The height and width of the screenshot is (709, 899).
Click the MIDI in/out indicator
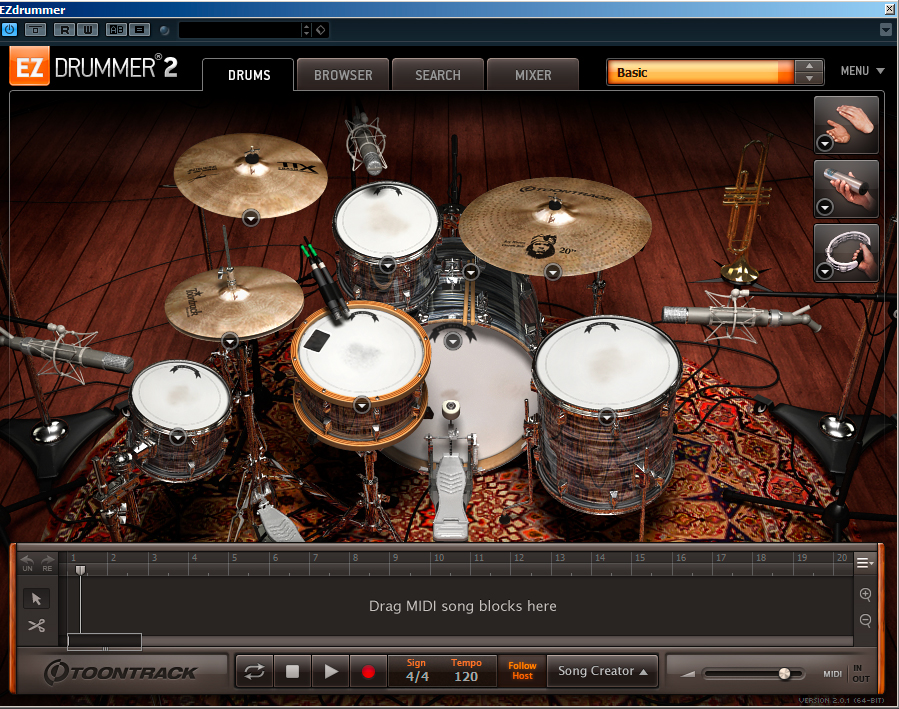tap(847, 674)
